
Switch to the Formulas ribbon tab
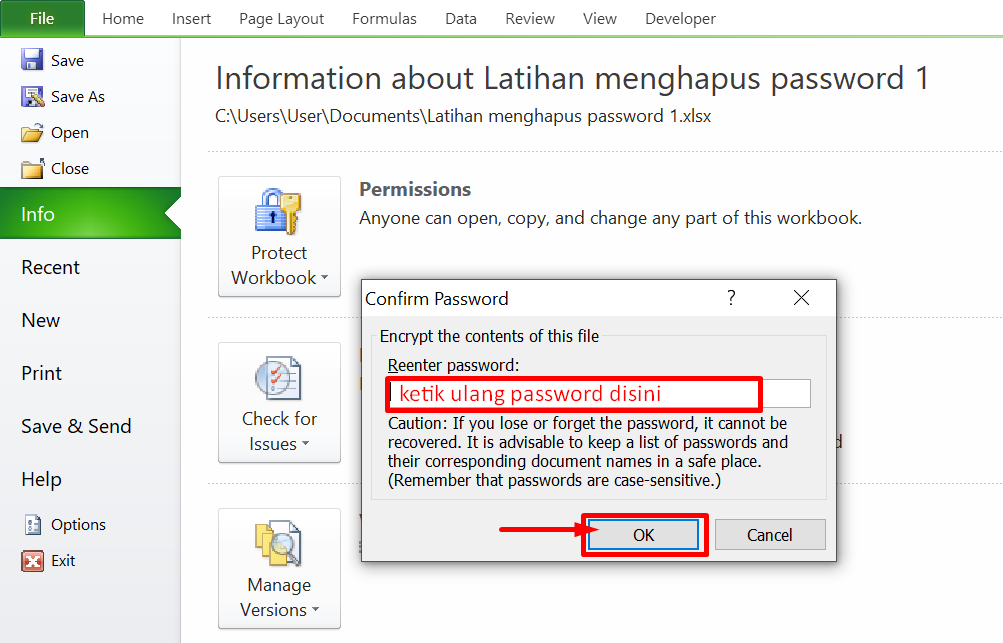pyautogui.click(x=384, y=19)
